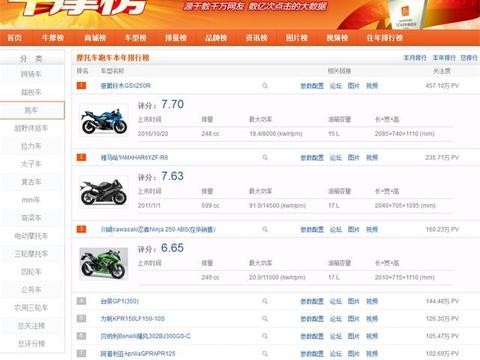Open the blue Suzuki GSX250R motorcycle photo
Viewport: 480px width, 360px height.
click(x=104, y=120)
